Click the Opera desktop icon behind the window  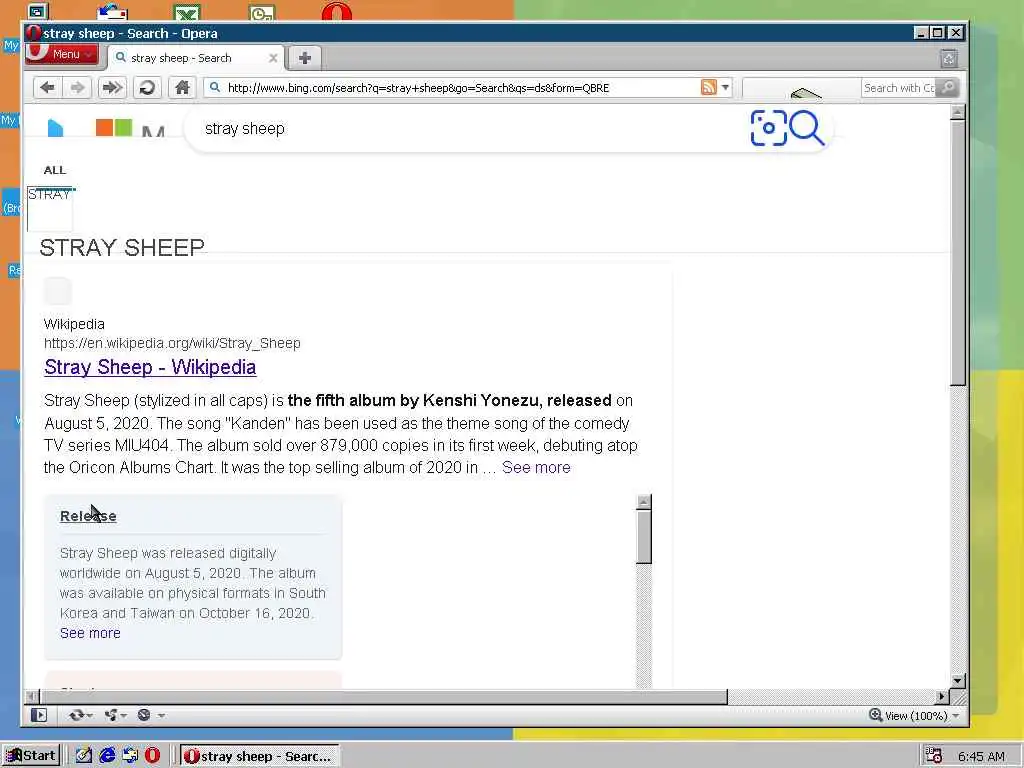coord(336,11)
